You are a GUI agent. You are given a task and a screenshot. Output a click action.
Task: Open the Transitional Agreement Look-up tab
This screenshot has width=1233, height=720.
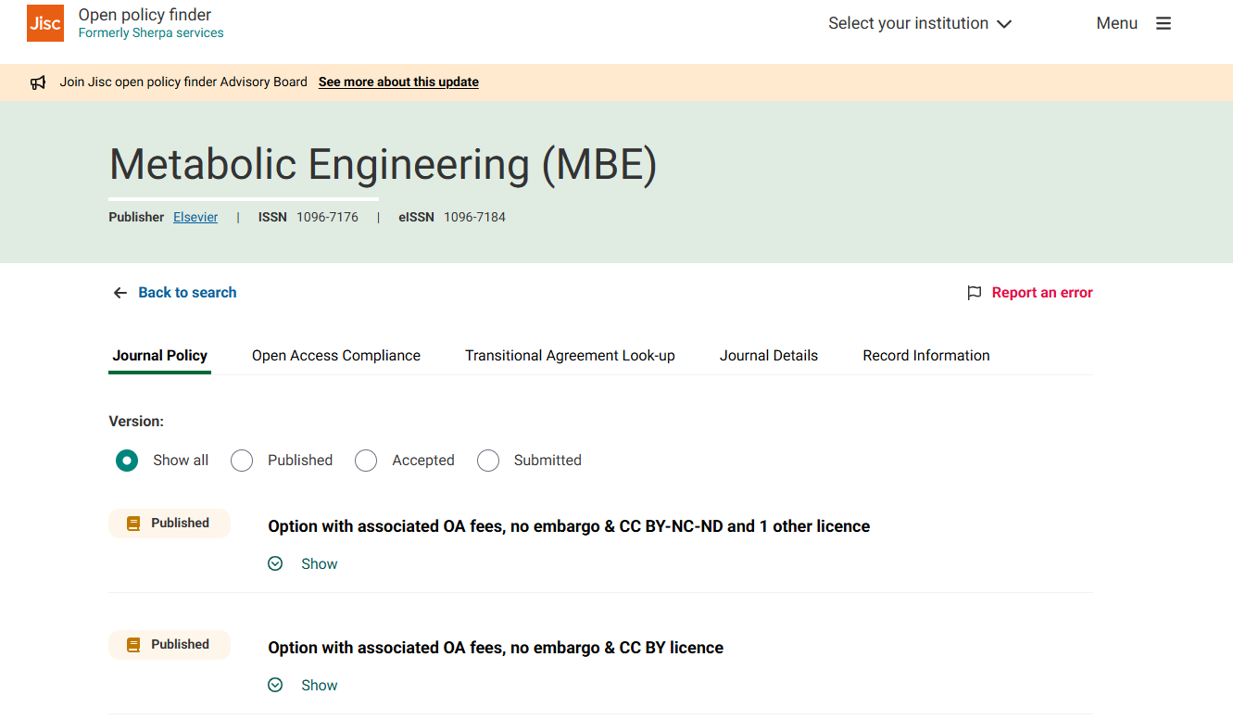[x=569, y=356]
